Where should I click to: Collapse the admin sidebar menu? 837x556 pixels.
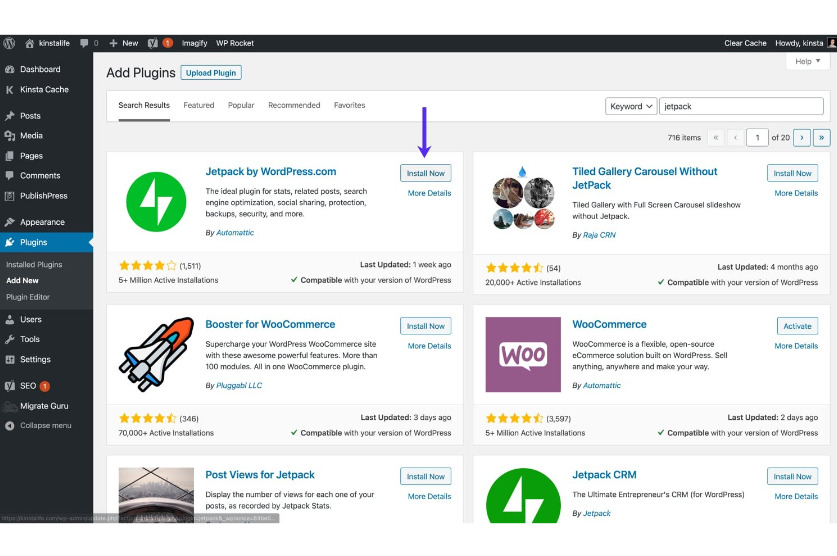(45, 425)
